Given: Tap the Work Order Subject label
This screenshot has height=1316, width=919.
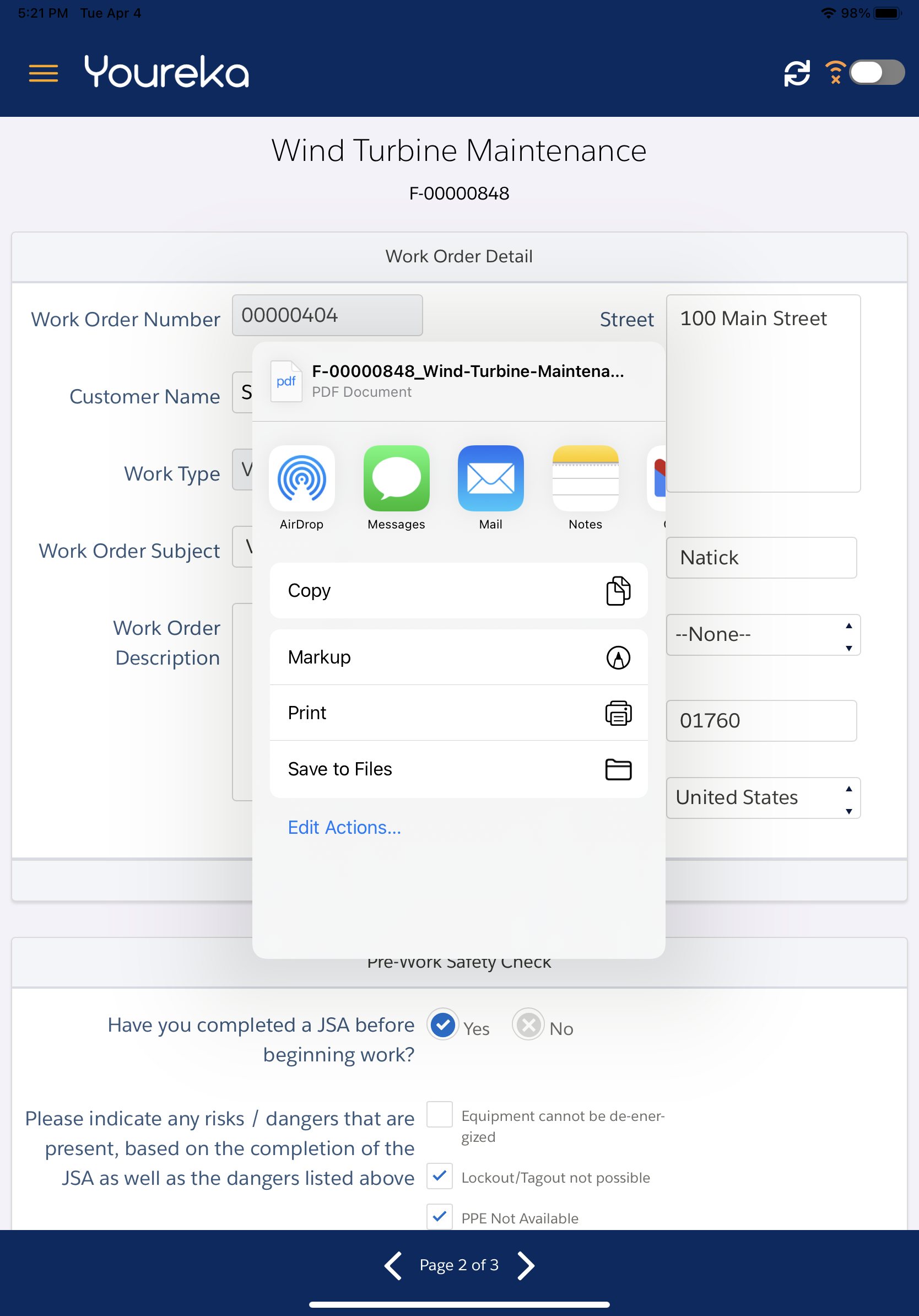Looking at the screenshot, I should (129, 551).
